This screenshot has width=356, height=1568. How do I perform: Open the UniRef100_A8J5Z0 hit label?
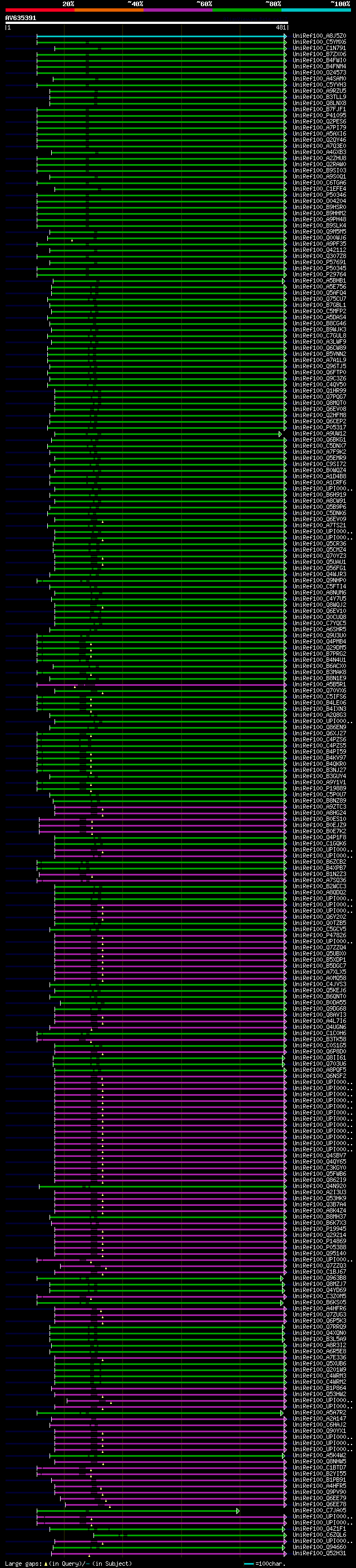(319, 36)
